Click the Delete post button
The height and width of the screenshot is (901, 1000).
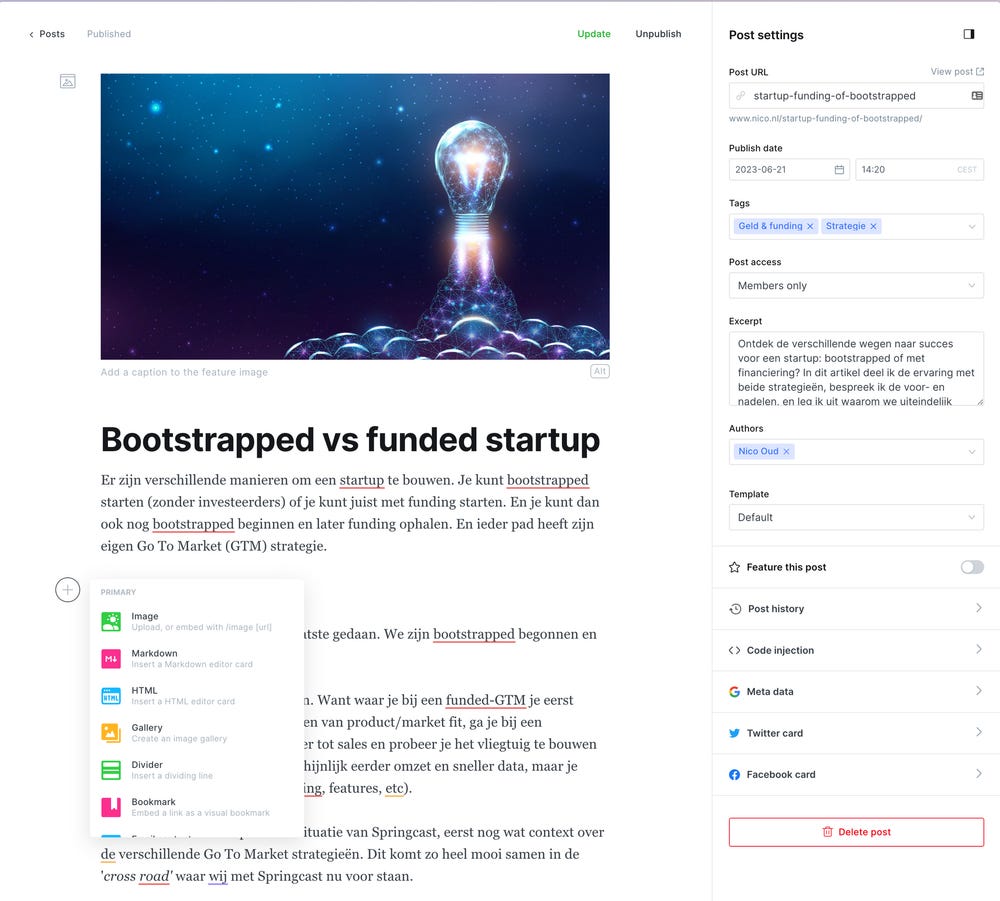856,831
